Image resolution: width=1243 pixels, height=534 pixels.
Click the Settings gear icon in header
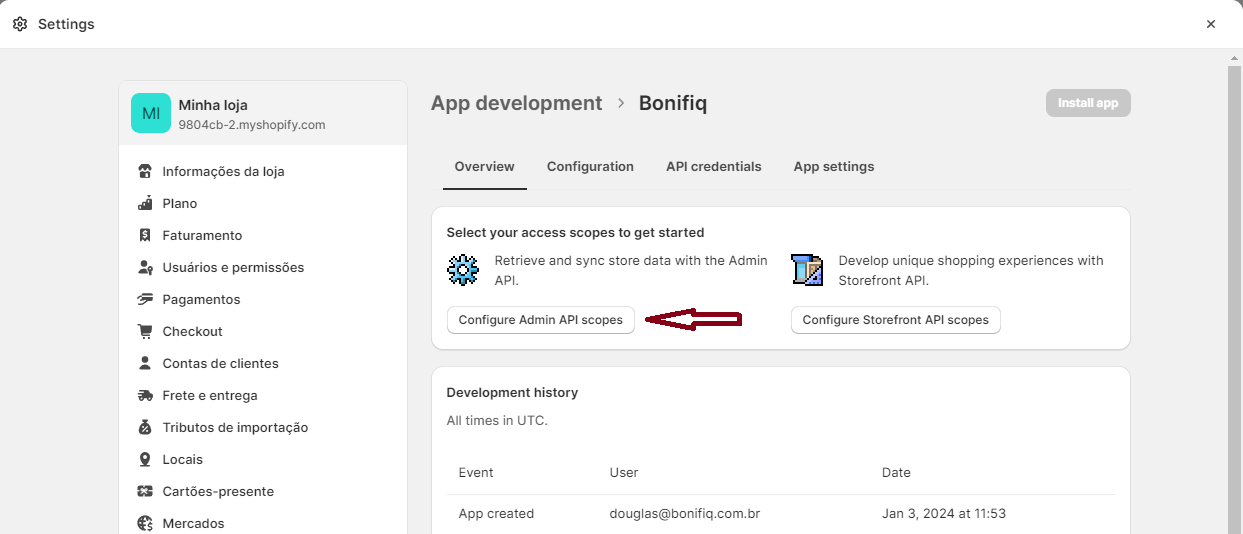coord(20,24)
